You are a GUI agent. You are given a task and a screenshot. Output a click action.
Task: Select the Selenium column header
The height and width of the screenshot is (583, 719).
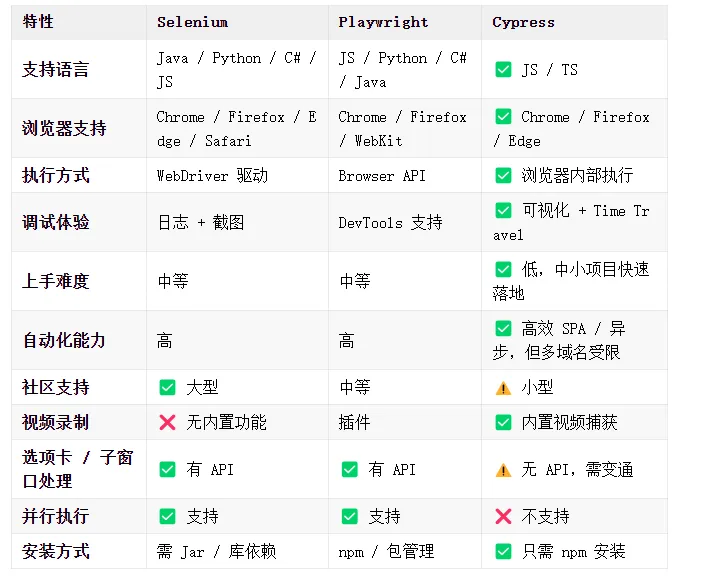192,22
